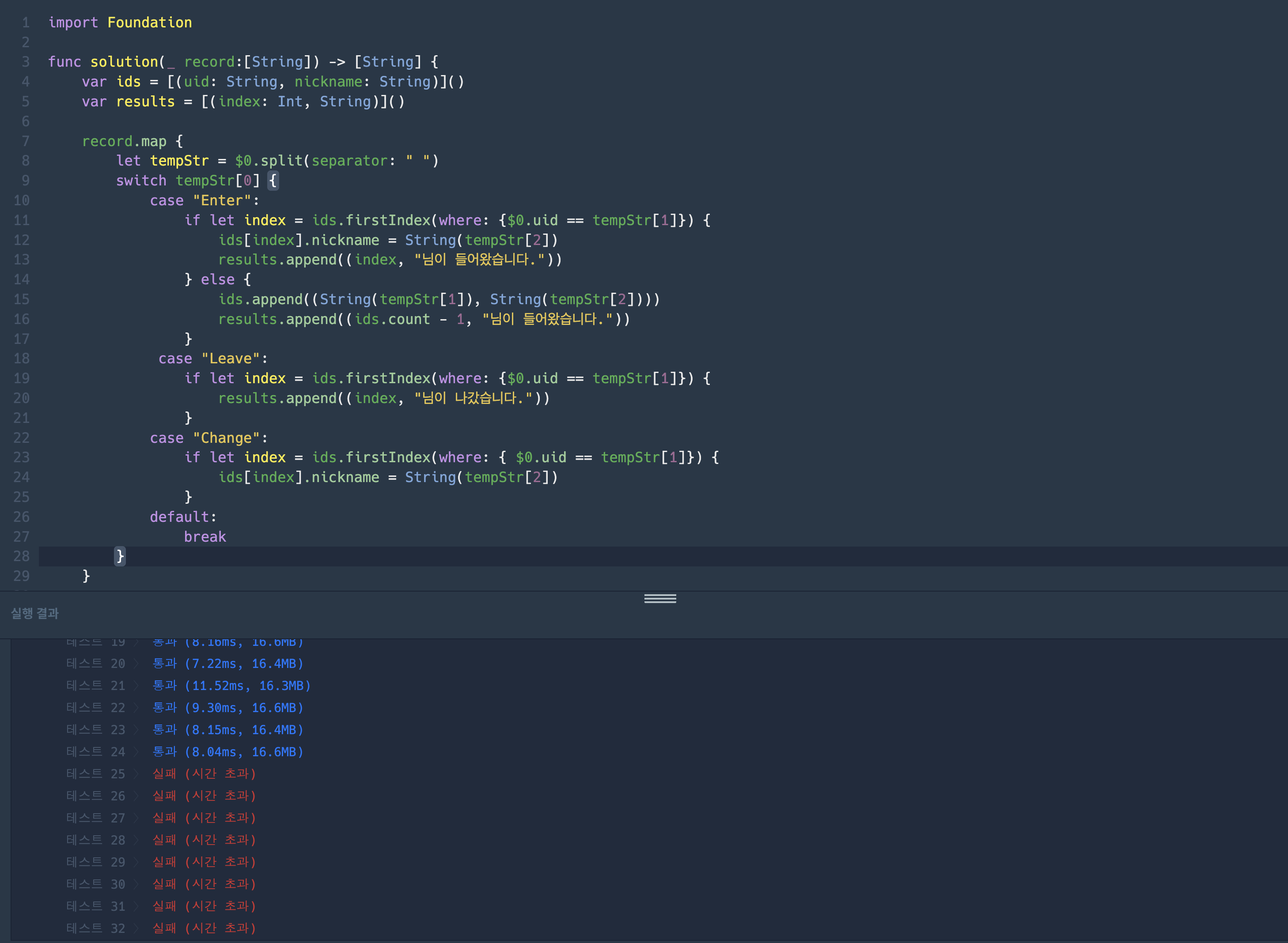The width and height of the screenshot is (1288, 943).
Task: Click line number 3 in the gutter
Action: pyautogui.click(x=25, y=62)
